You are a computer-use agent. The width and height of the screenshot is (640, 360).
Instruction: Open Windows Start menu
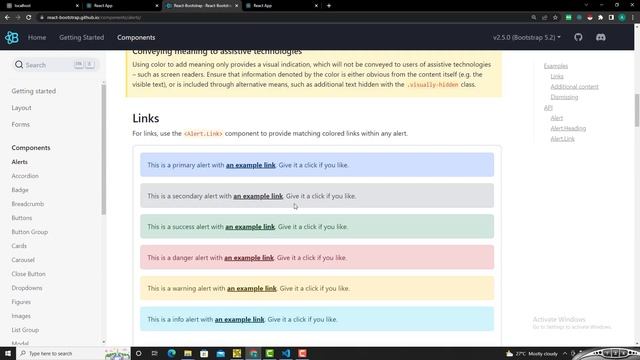point(8,353)
